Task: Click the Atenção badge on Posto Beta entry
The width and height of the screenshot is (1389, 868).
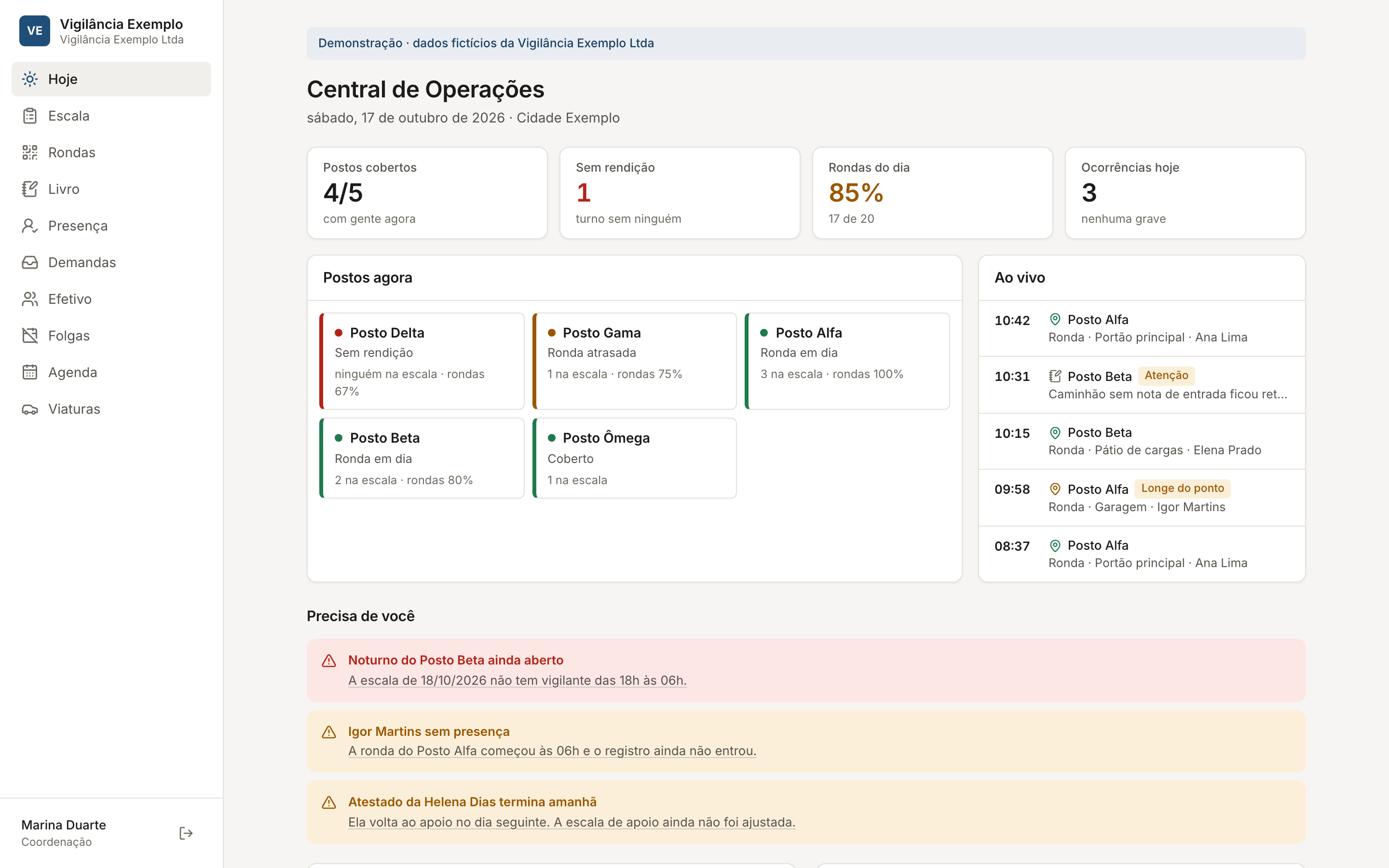Action: point(1166,376)
